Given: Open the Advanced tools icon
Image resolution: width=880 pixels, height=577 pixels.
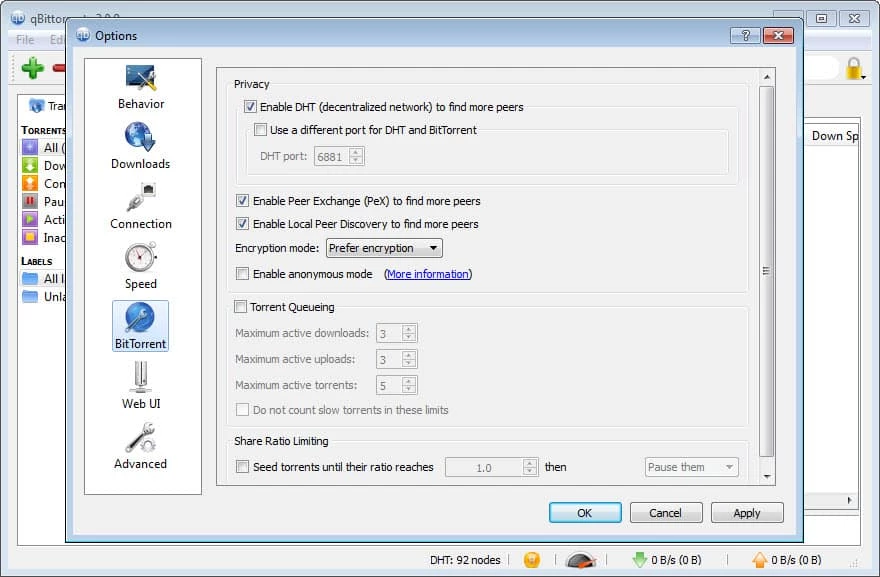Looking at the screenshot, I should coord(141,438).
